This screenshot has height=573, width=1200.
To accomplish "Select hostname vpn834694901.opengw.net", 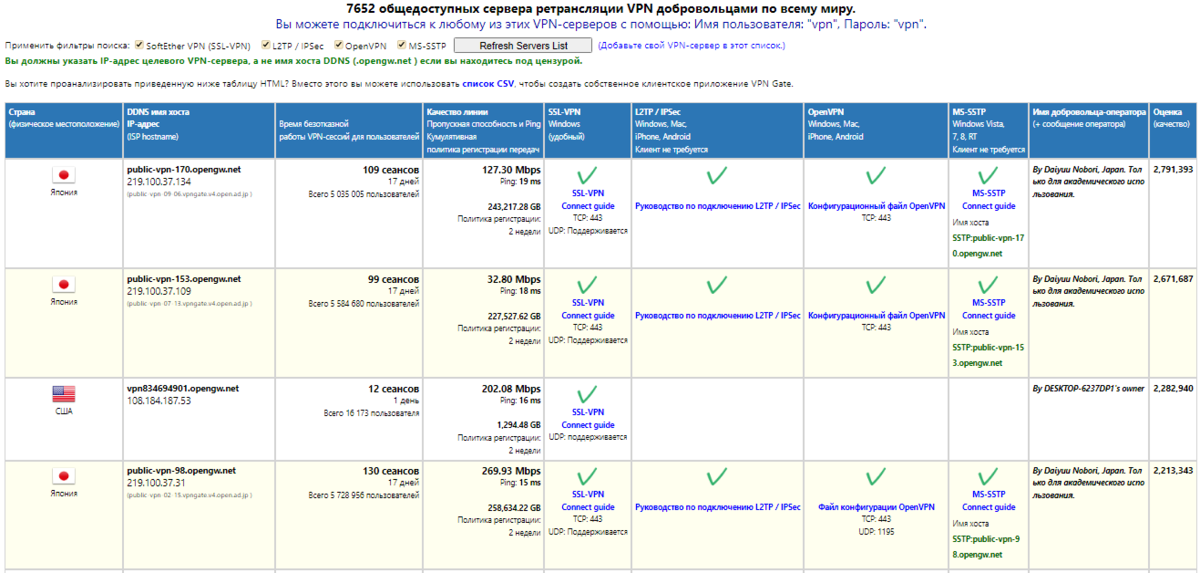I will tap(185, 388).
